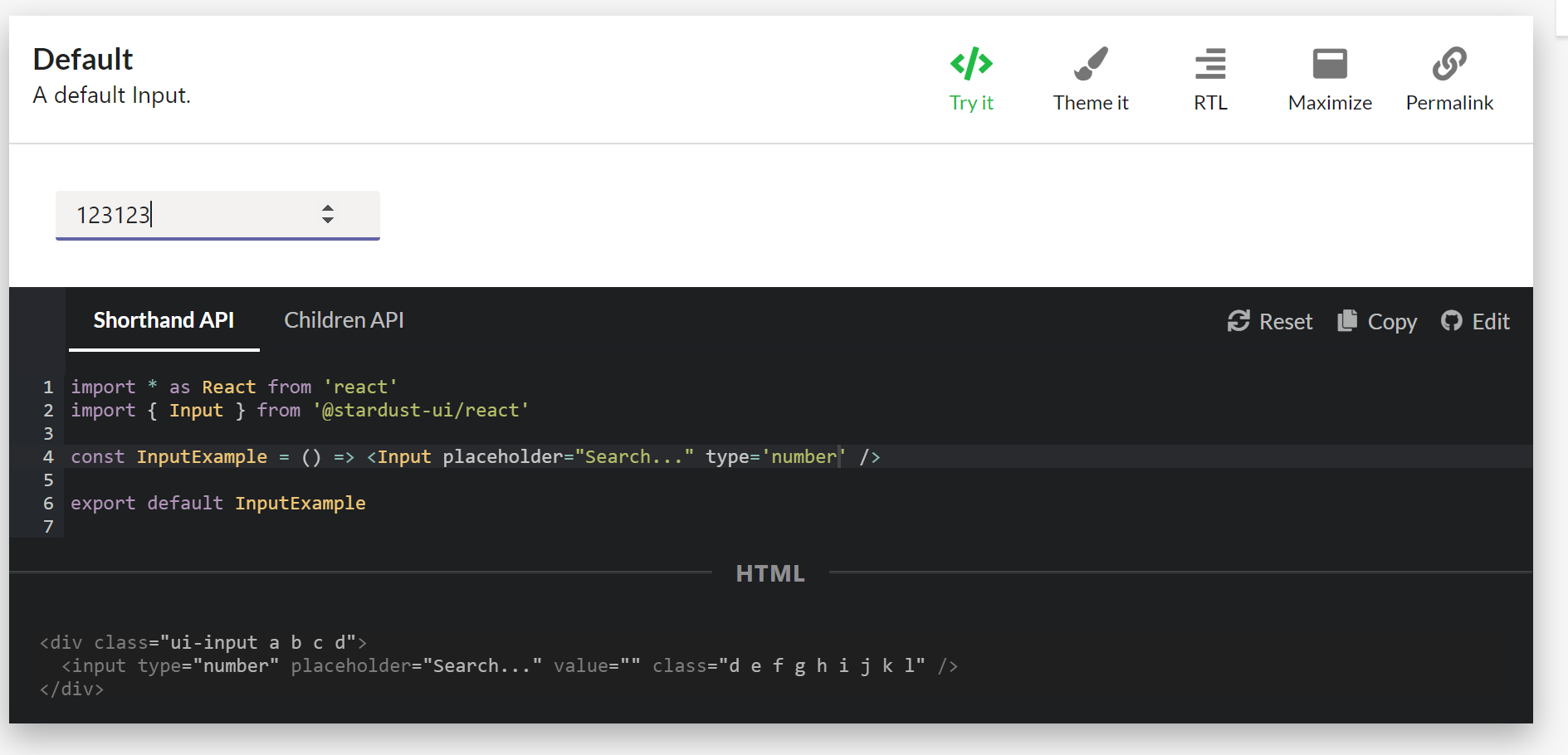Click the Permalink text label
This screenshot has width=1568, height=755.
pyautogui.click(x=1448, y=103)
